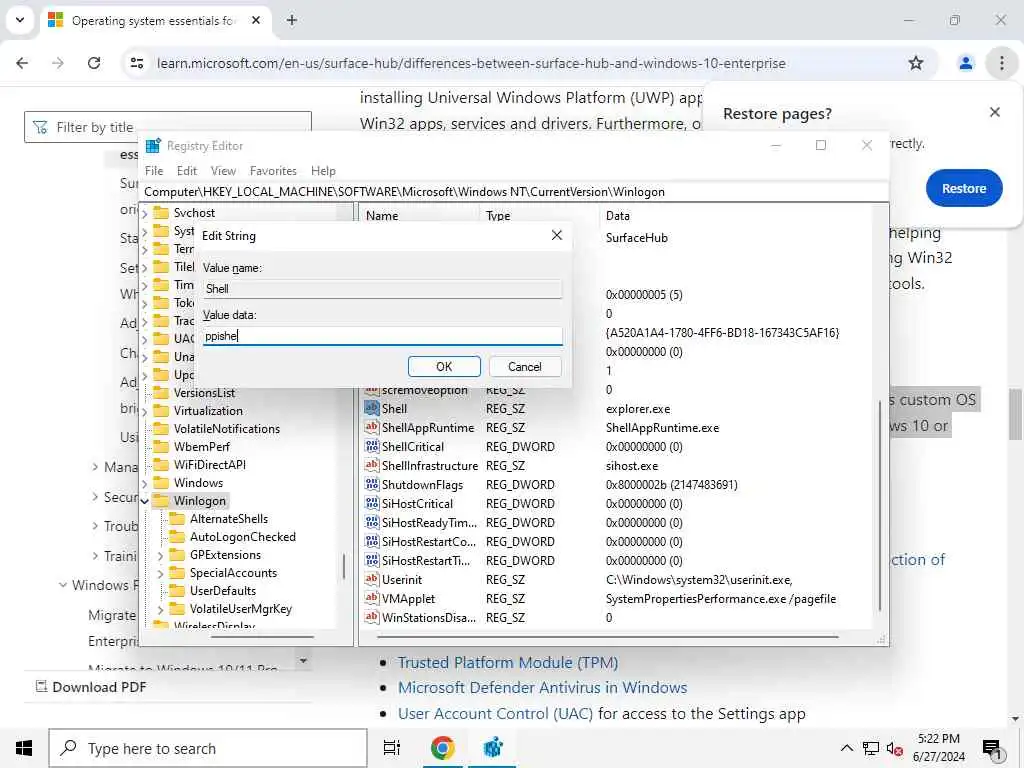
Task: Dismiss the Restore pages popup
Action: (995, 112)
